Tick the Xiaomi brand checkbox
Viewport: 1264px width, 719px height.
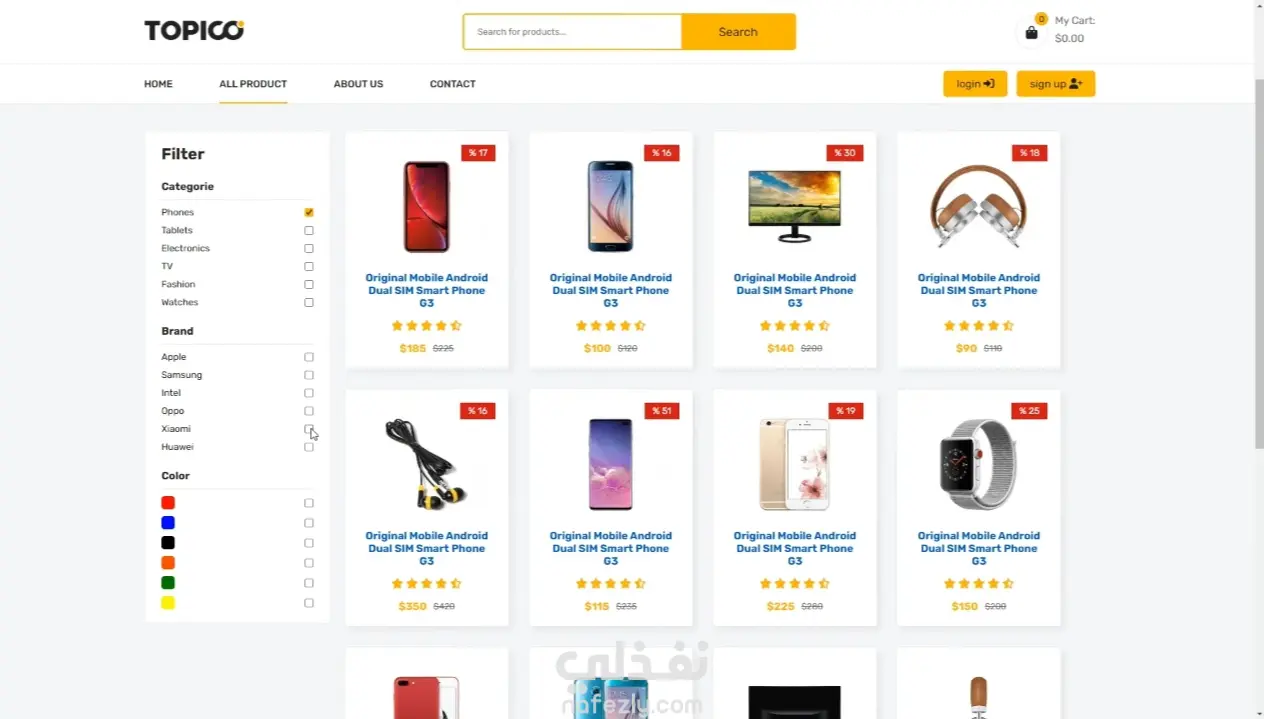(x=309, y=429)
